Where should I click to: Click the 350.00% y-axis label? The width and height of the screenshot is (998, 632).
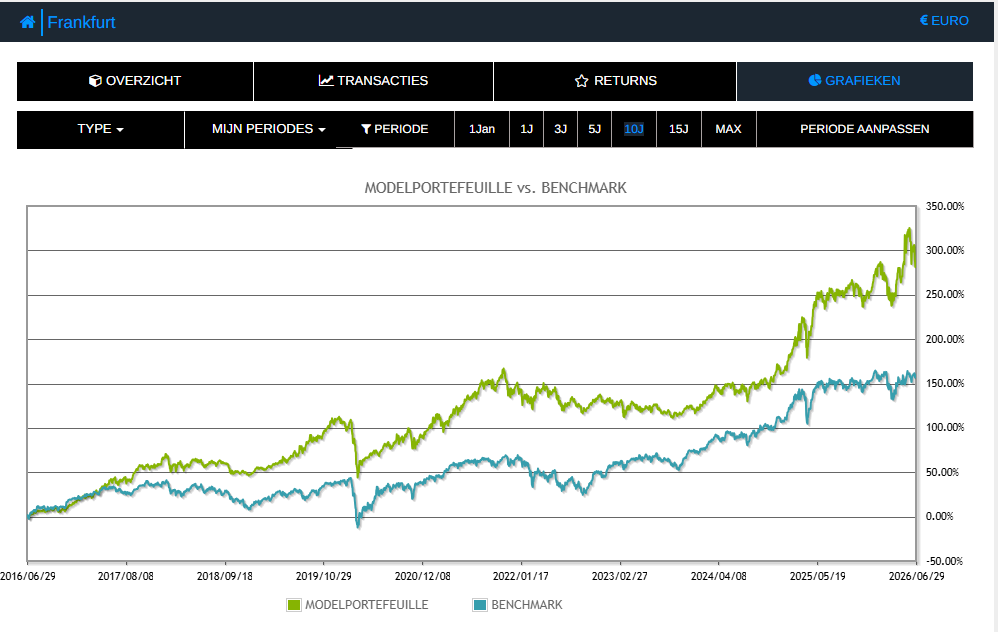point(945,206)
